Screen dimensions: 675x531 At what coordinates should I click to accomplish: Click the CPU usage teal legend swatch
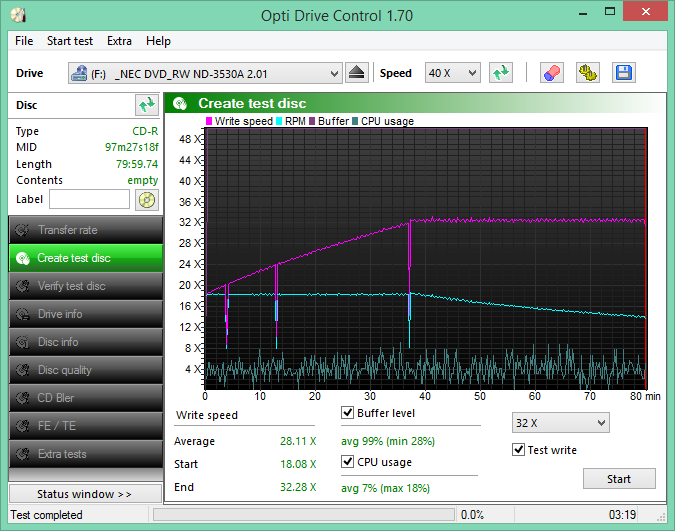tap(355, 121)
